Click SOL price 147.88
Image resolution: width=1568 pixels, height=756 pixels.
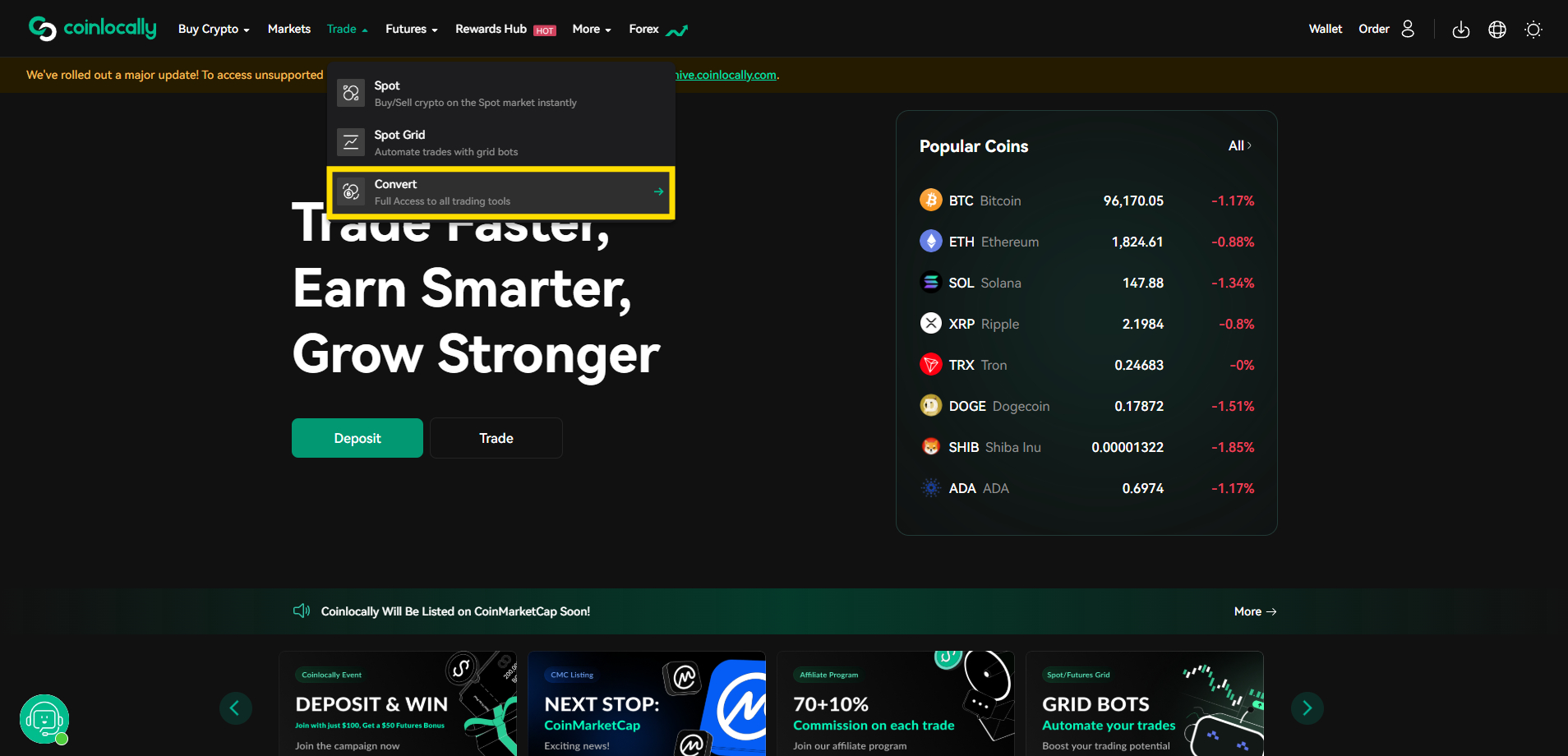[x=1143, y=283]
